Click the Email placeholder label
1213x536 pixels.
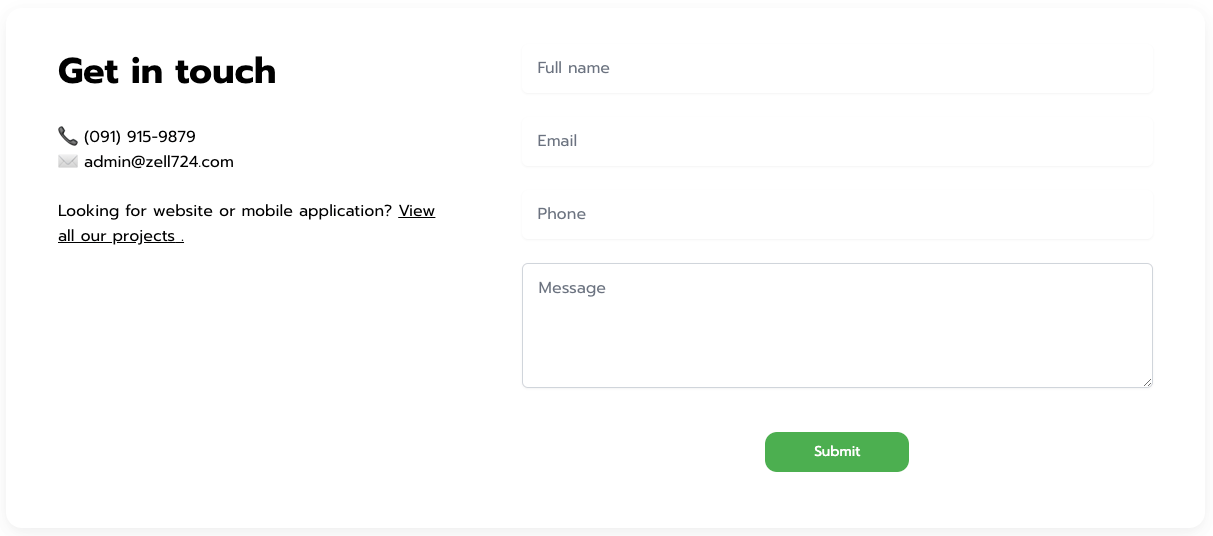(x=557, y=141)
